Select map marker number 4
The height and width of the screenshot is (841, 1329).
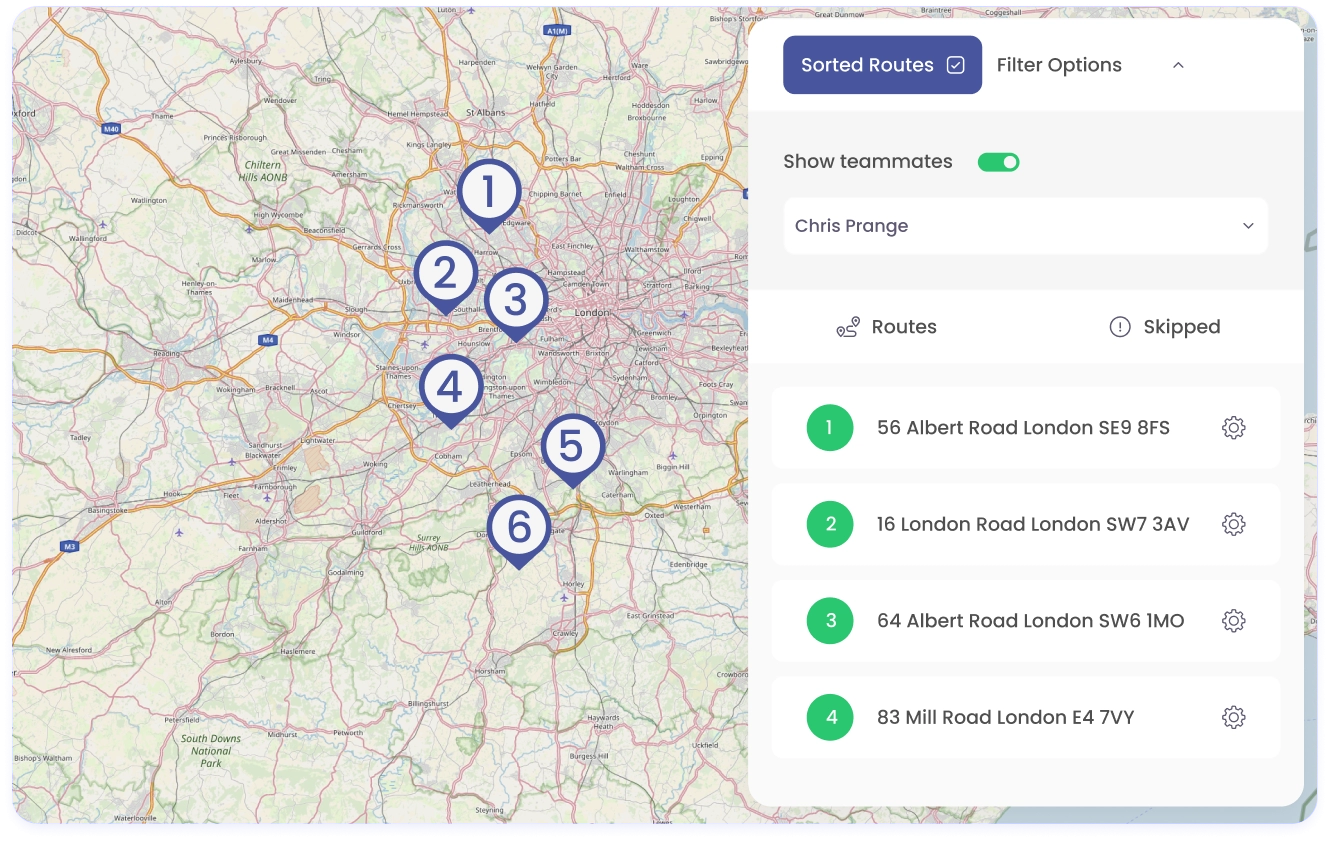451,388
